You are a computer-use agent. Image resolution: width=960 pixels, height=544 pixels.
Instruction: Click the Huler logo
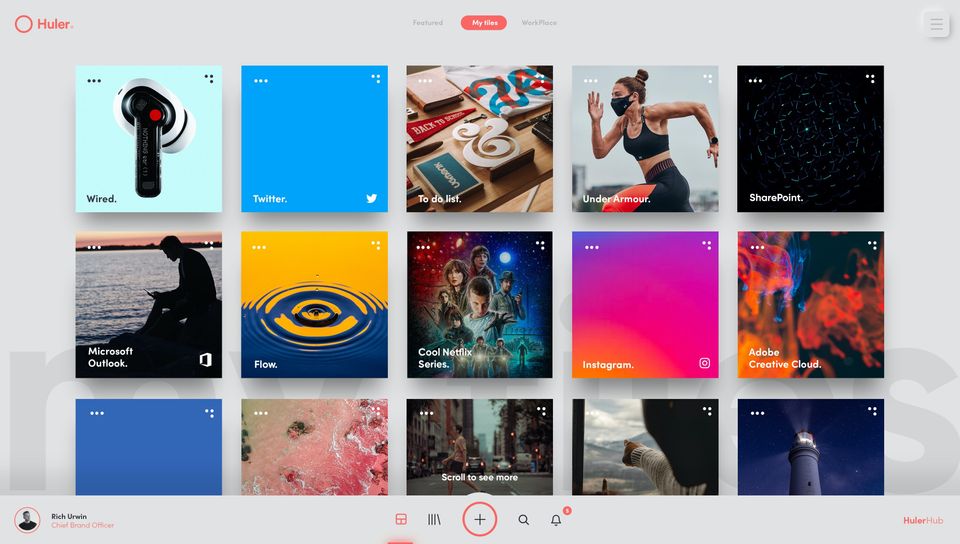click(x=44, y=24)
